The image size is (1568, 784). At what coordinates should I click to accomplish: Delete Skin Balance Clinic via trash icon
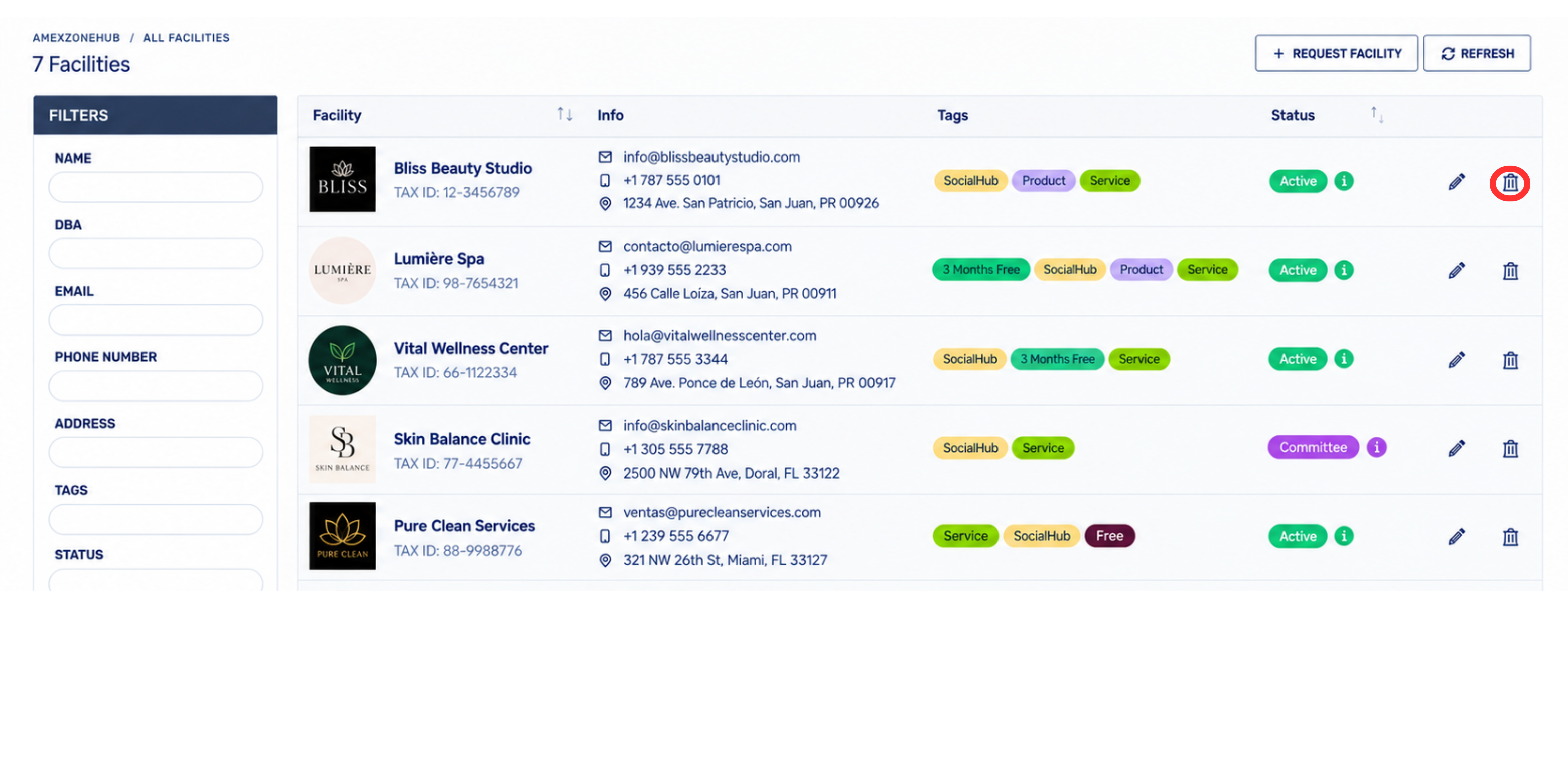point(1510,449)
